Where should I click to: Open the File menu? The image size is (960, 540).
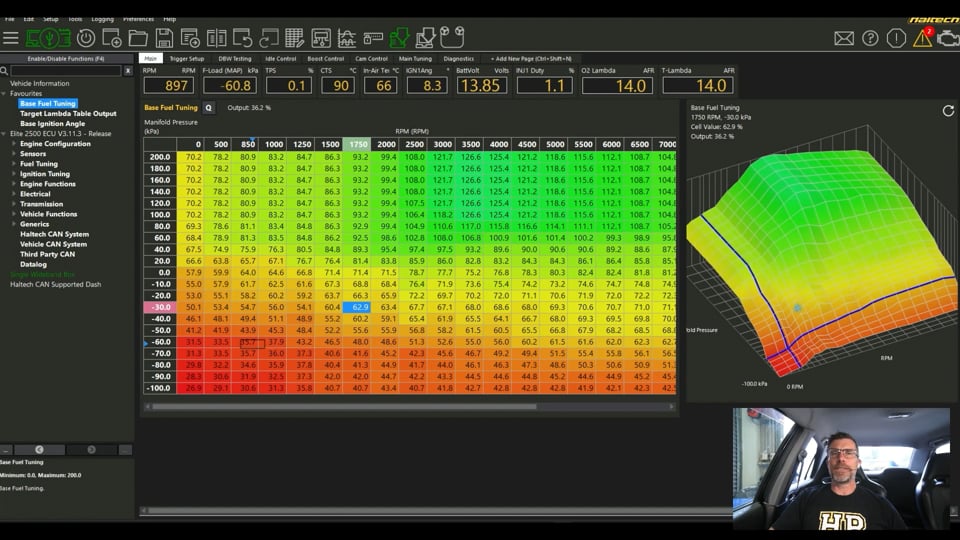pos(10,19)
